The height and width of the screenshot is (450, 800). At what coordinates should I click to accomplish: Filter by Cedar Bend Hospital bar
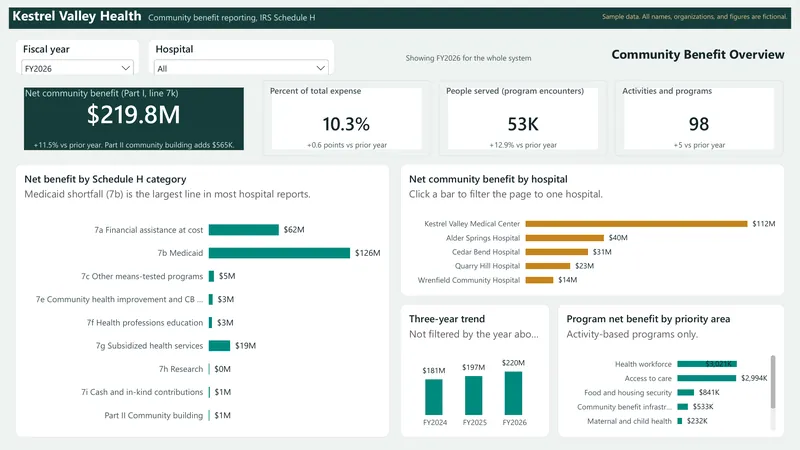(557, 252)
